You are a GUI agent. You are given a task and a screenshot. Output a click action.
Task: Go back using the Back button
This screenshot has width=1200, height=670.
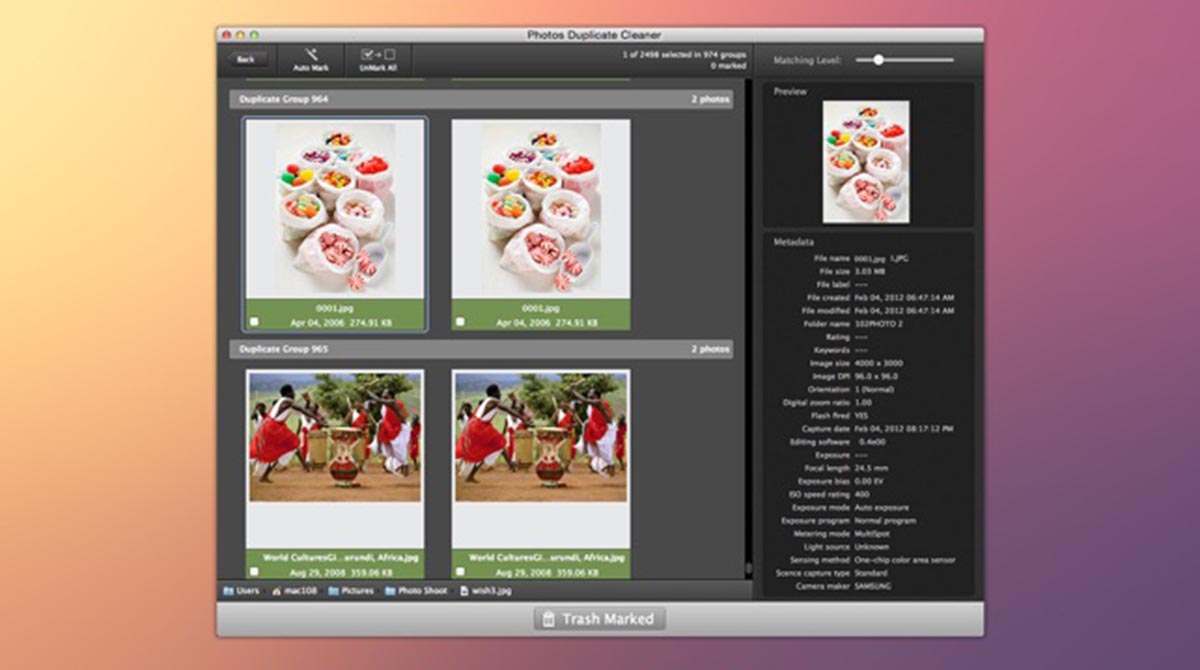click(x=246, y=59)
